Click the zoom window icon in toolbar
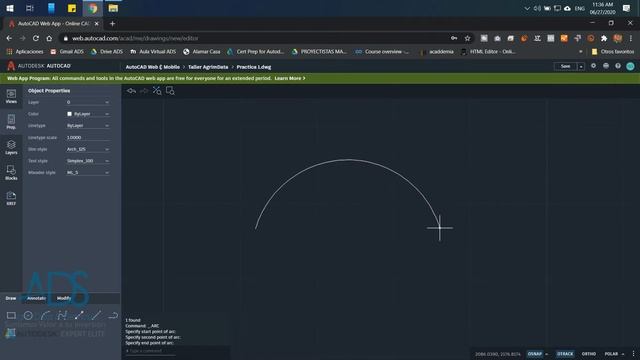Screen dimensions: 640x360 pyautogui.click(x=170, y=91)
